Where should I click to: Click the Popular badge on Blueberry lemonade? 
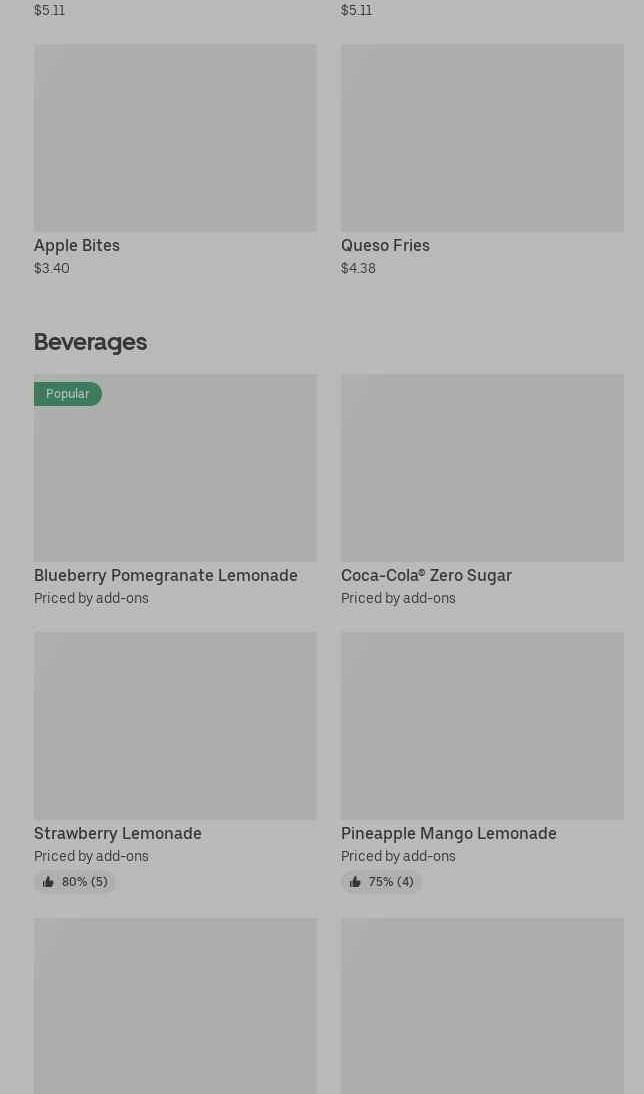coord(68,394)
